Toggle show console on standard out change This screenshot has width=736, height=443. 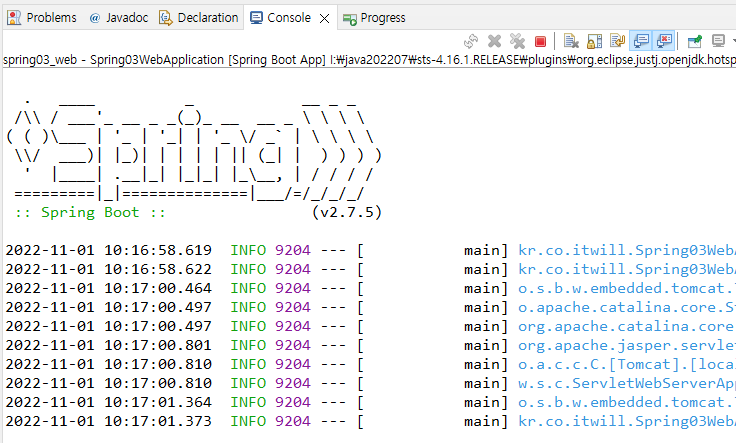pyautogui.click(x=641, y=41)
